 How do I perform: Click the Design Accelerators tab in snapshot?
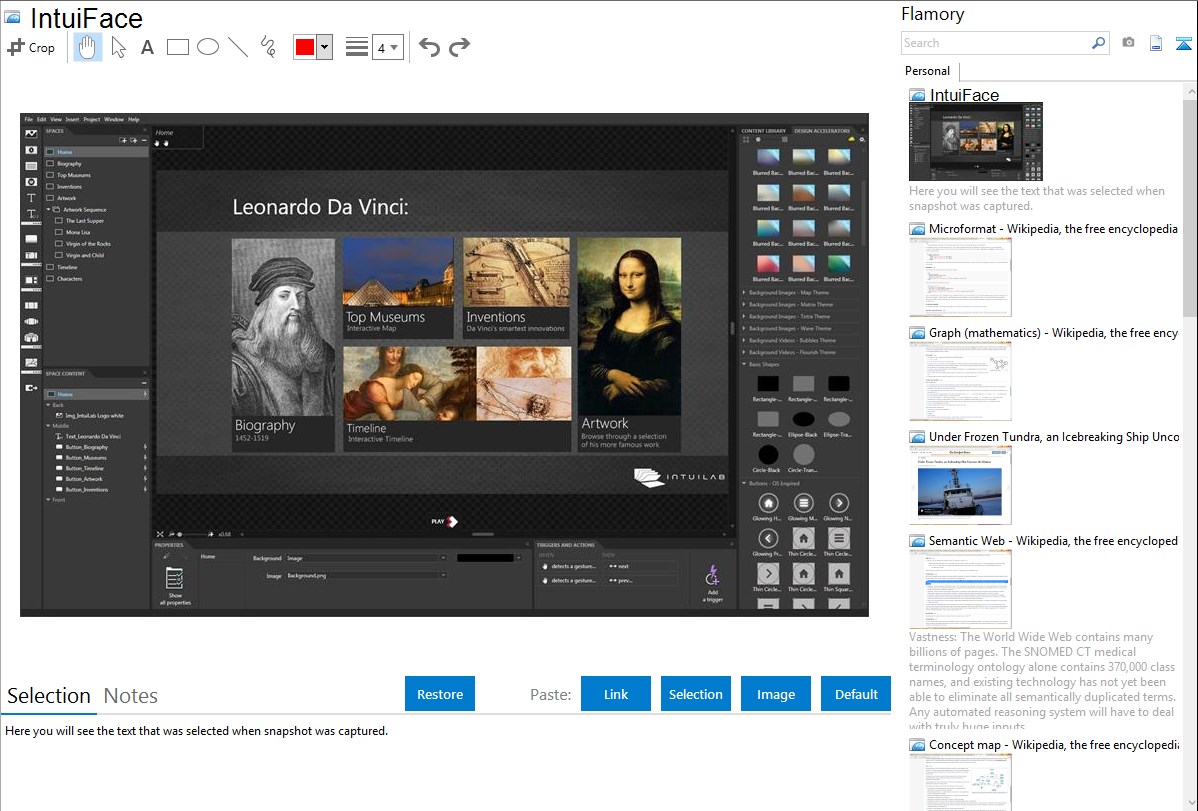tap(822, 131)
